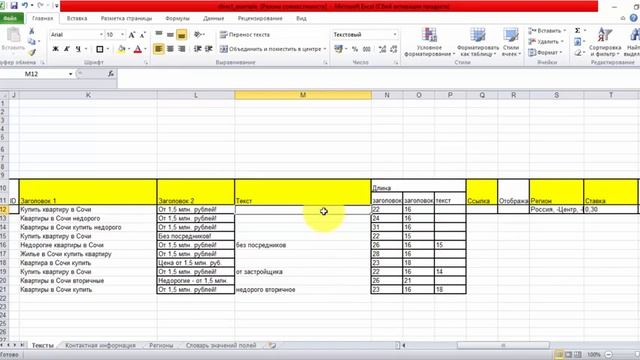
Task: Click cell 'без посредников' in row 16
Action: point(302,245)
